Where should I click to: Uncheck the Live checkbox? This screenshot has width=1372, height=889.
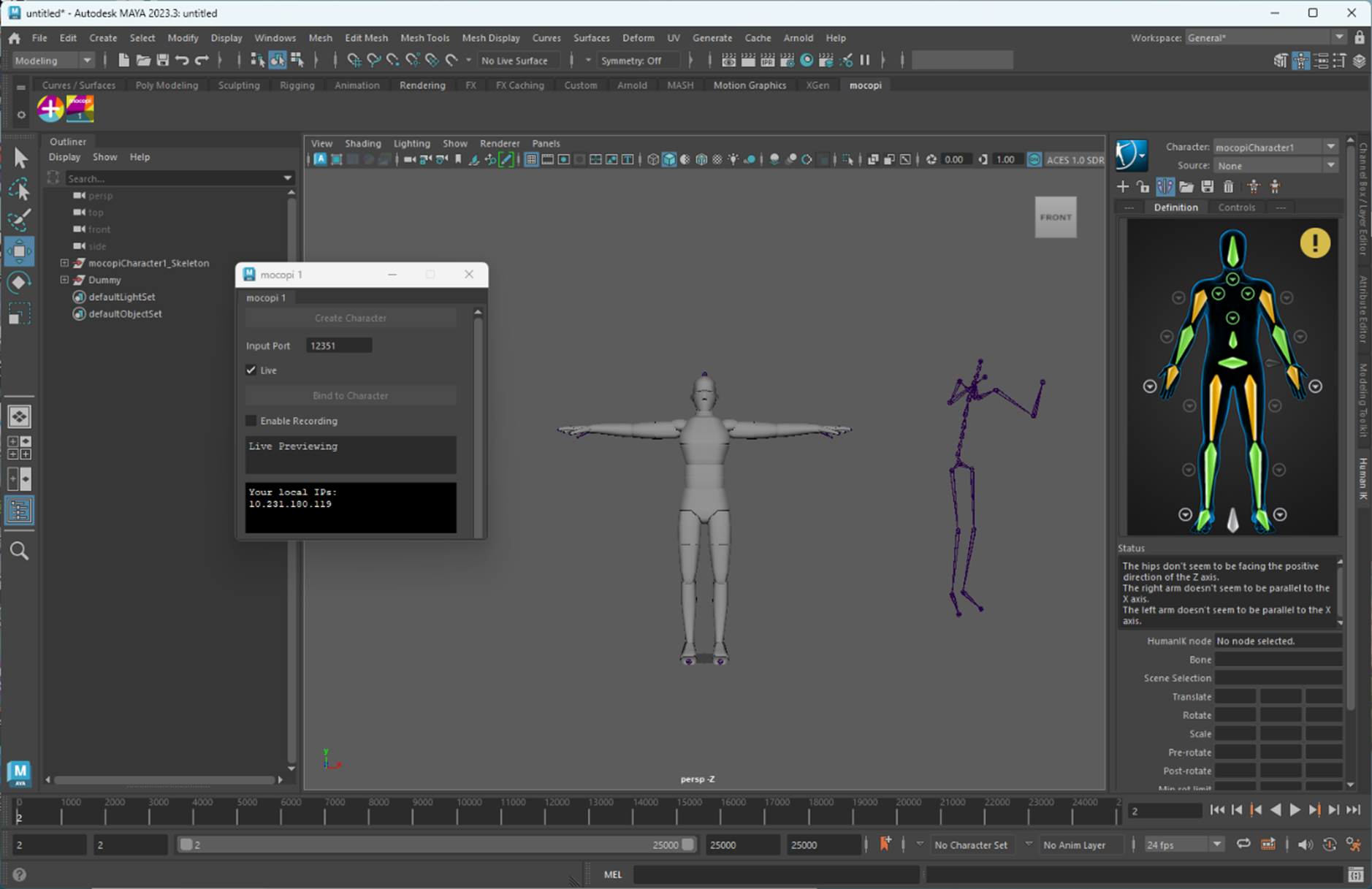pyautogui.click(x=251, y=370)
